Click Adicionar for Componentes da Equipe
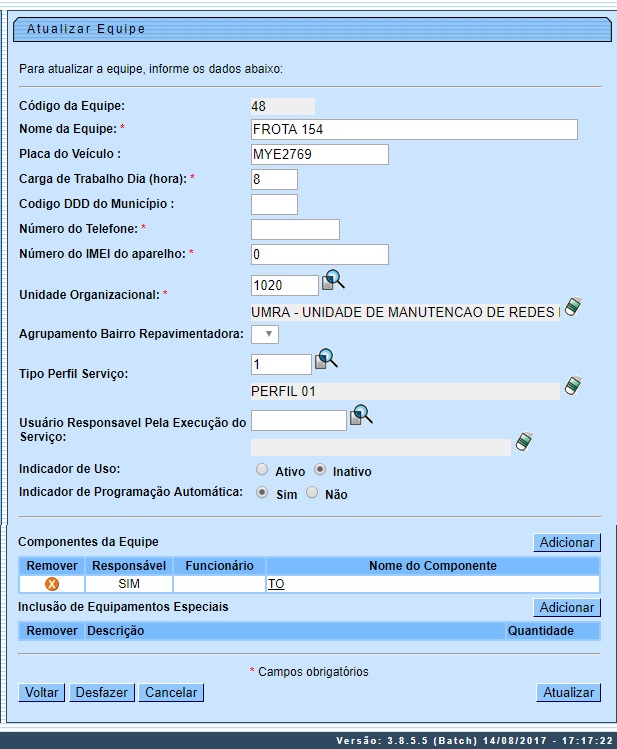 pos(566,543)
